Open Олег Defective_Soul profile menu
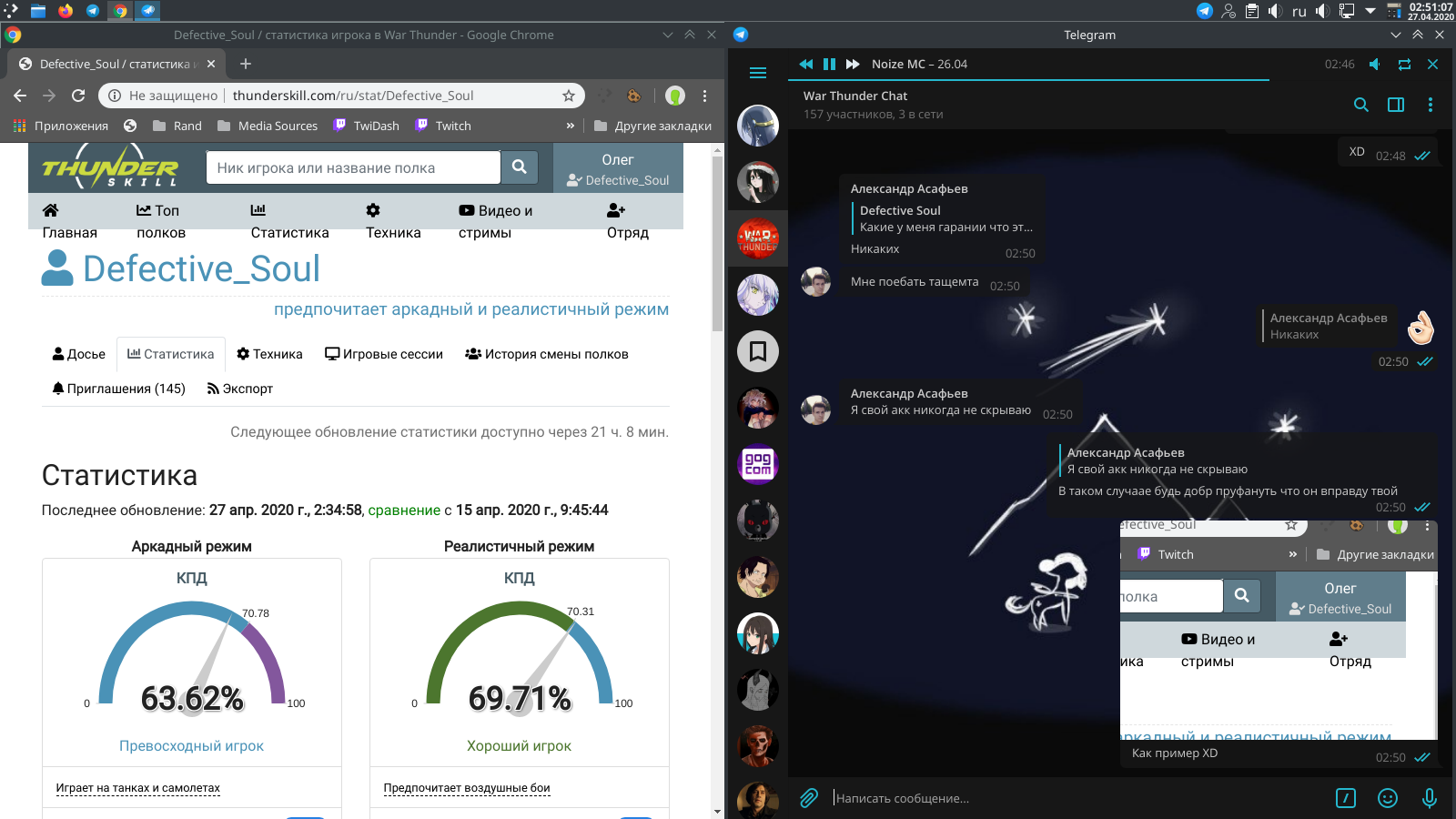The image size is (1456, 819). tap(618, 168)
